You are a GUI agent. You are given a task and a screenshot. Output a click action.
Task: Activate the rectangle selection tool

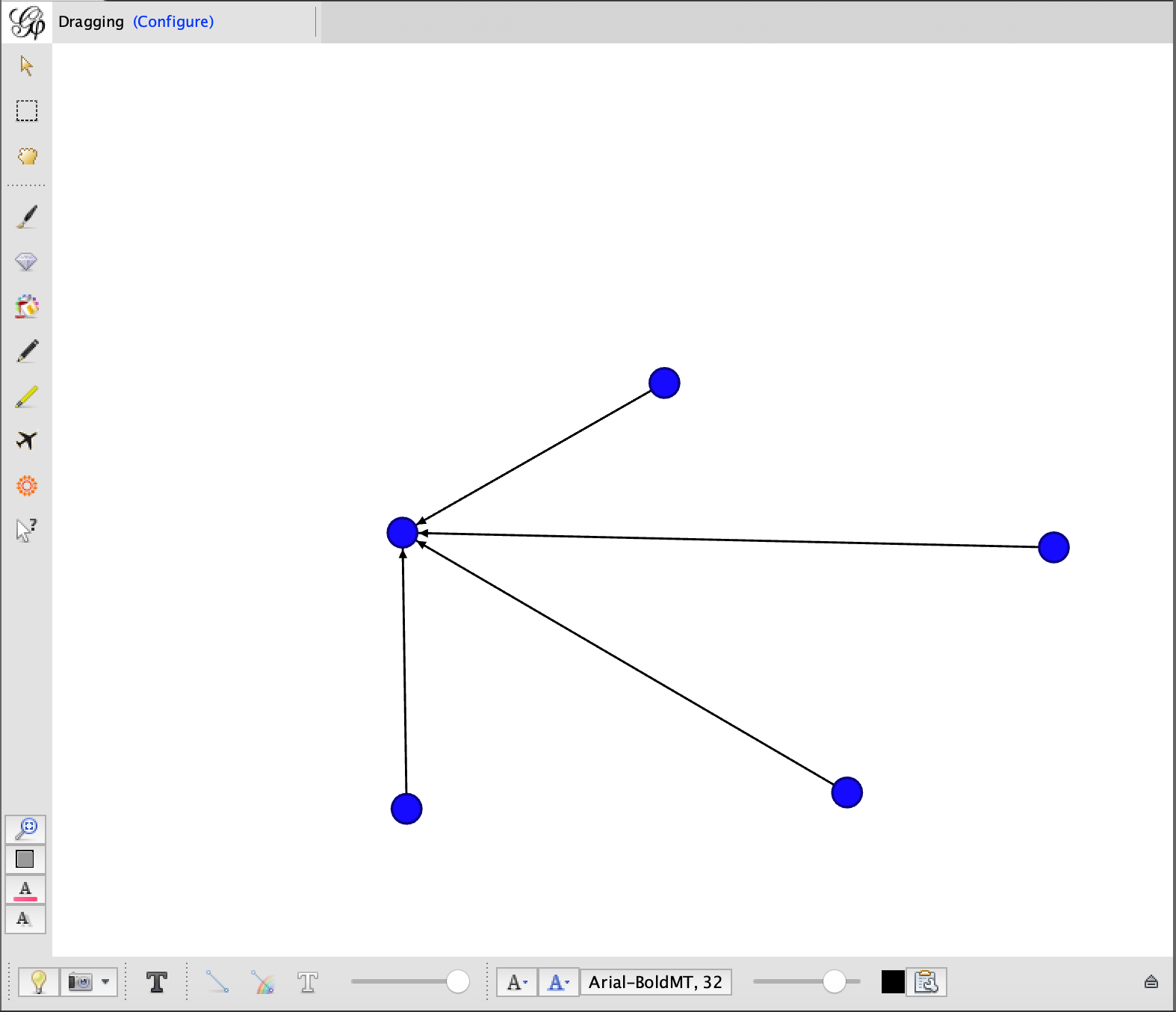pos(27,111)
